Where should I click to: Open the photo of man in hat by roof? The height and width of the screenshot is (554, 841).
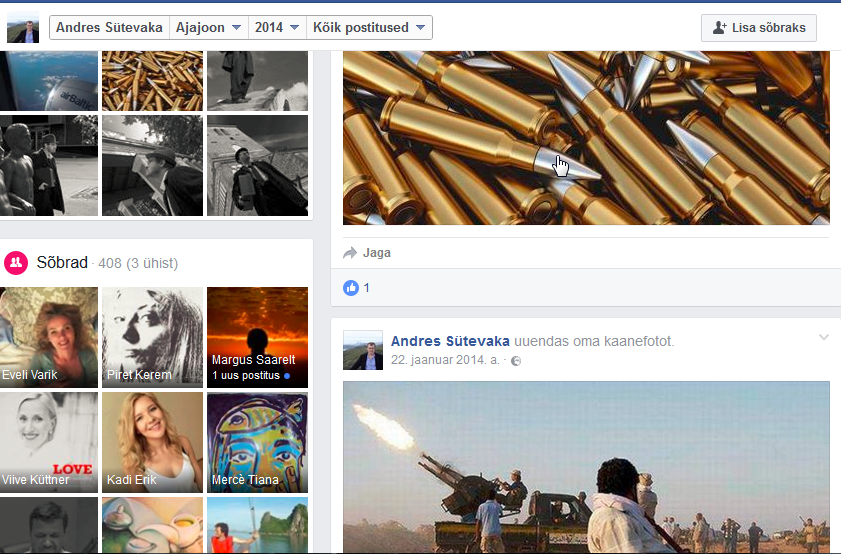pos(152,165)
